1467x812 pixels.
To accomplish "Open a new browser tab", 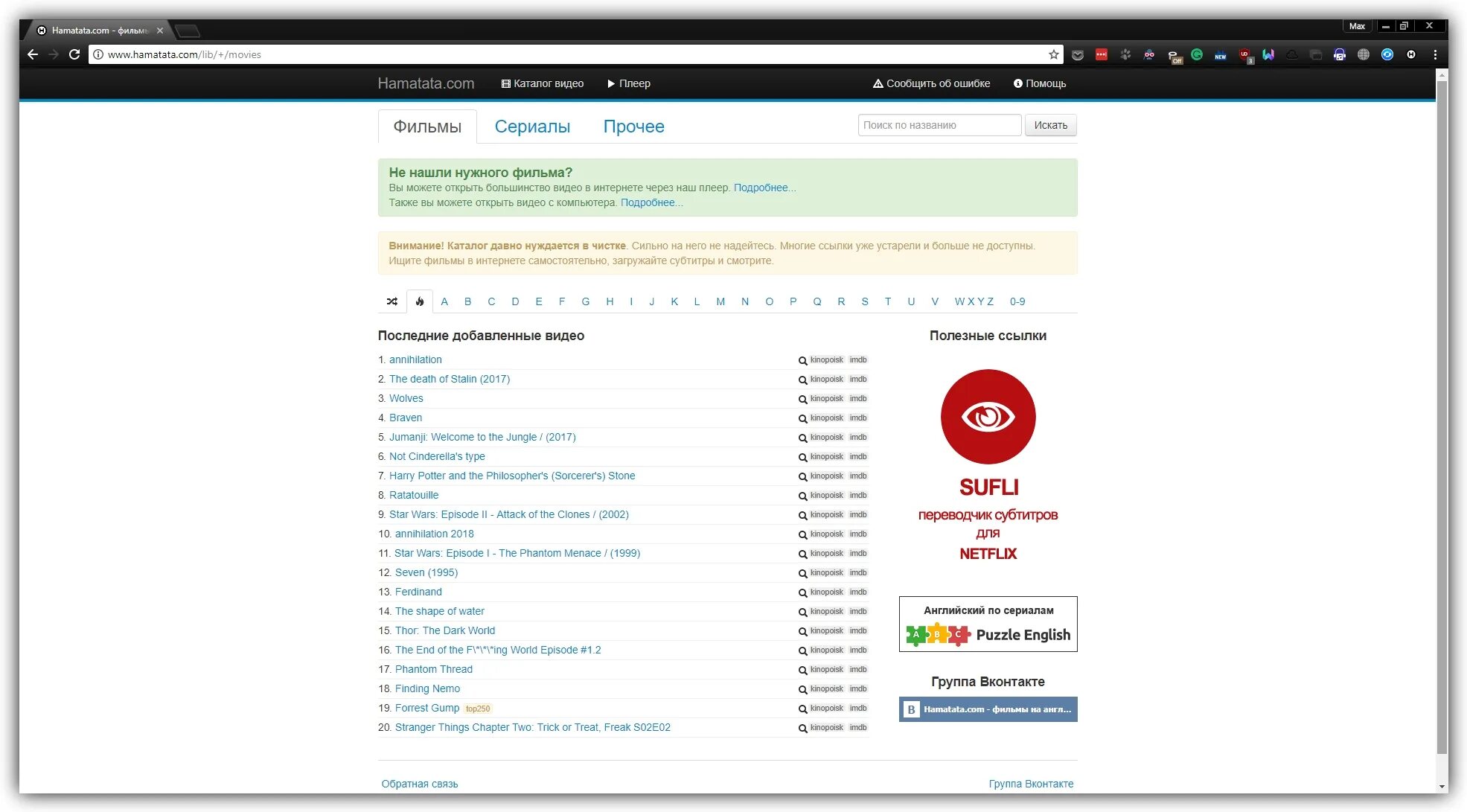I will click(188, 31).
